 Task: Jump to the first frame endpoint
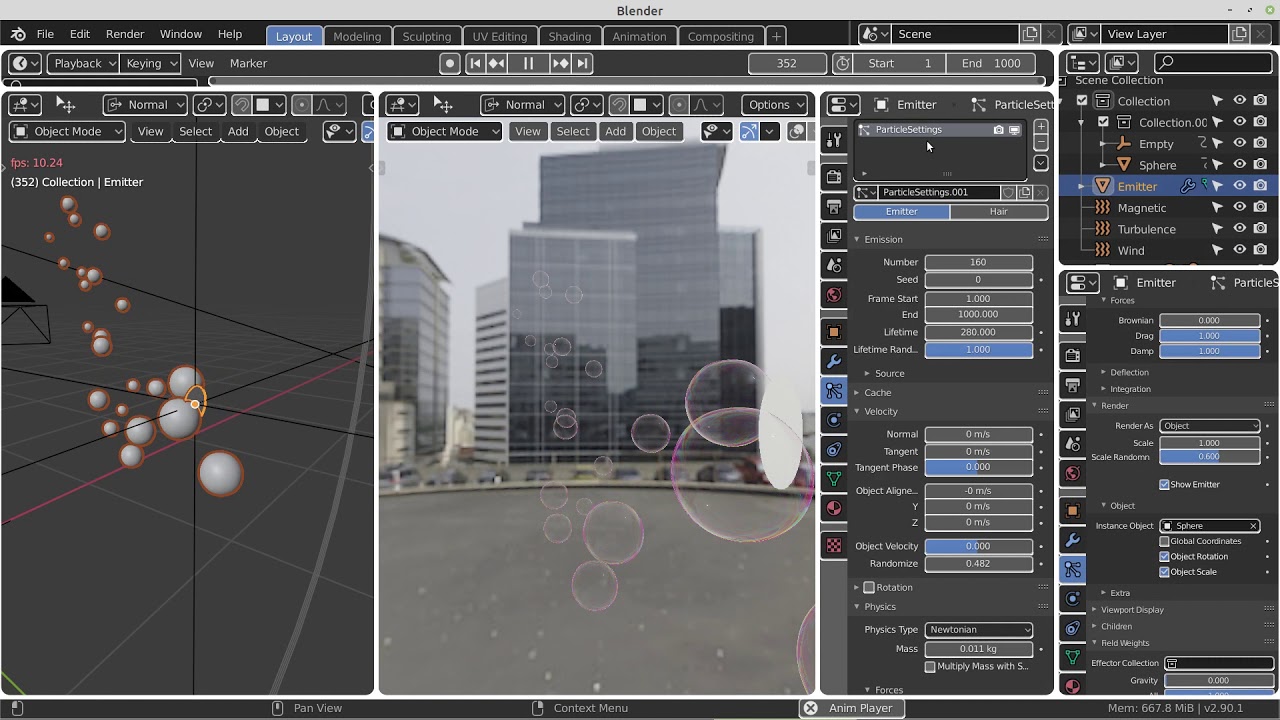475,63
